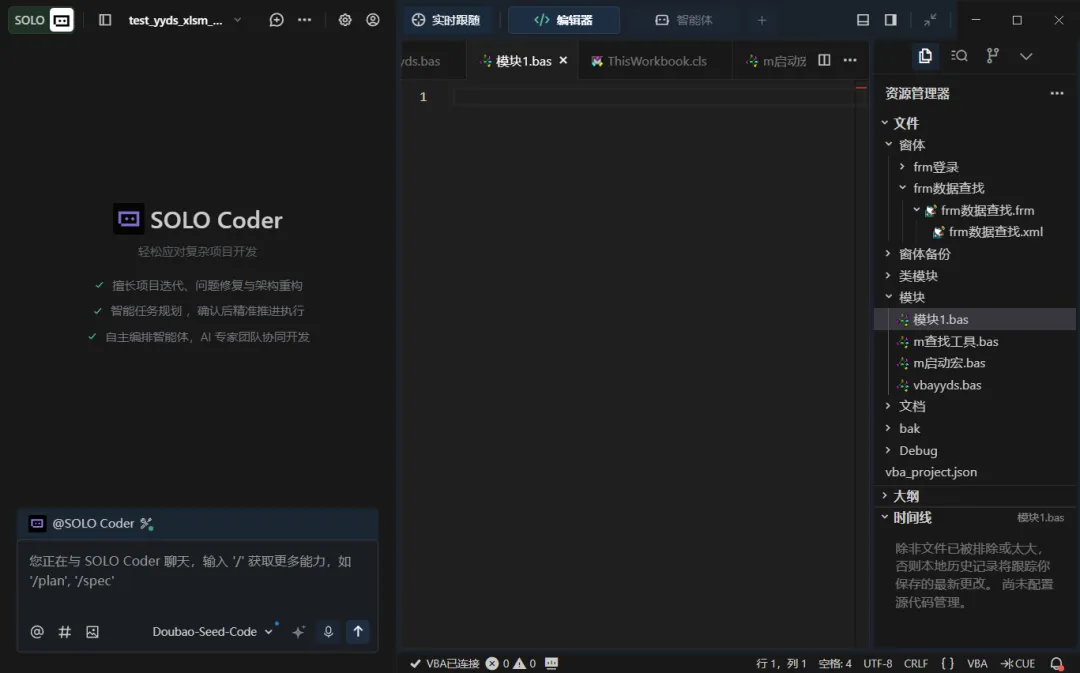Click the @SOLO Coder agent selector

(x=92, y=524)
